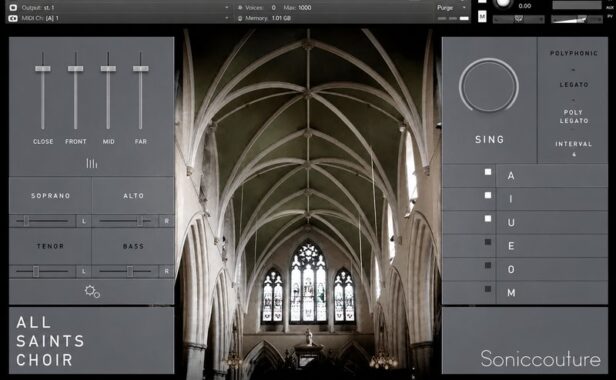Toggle the I vowel checkbox
This screenshot has height=380, width=616.
(x=488, y=195)
